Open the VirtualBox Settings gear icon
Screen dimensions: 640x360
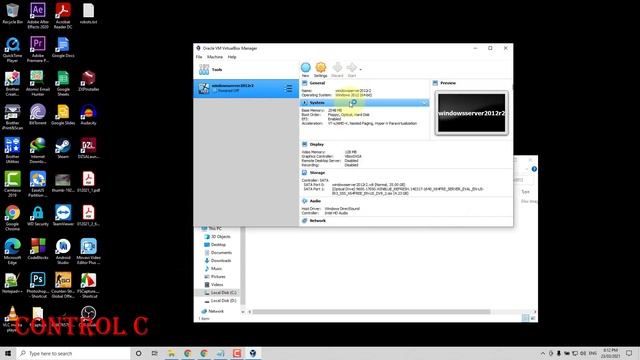click(320, 68)
